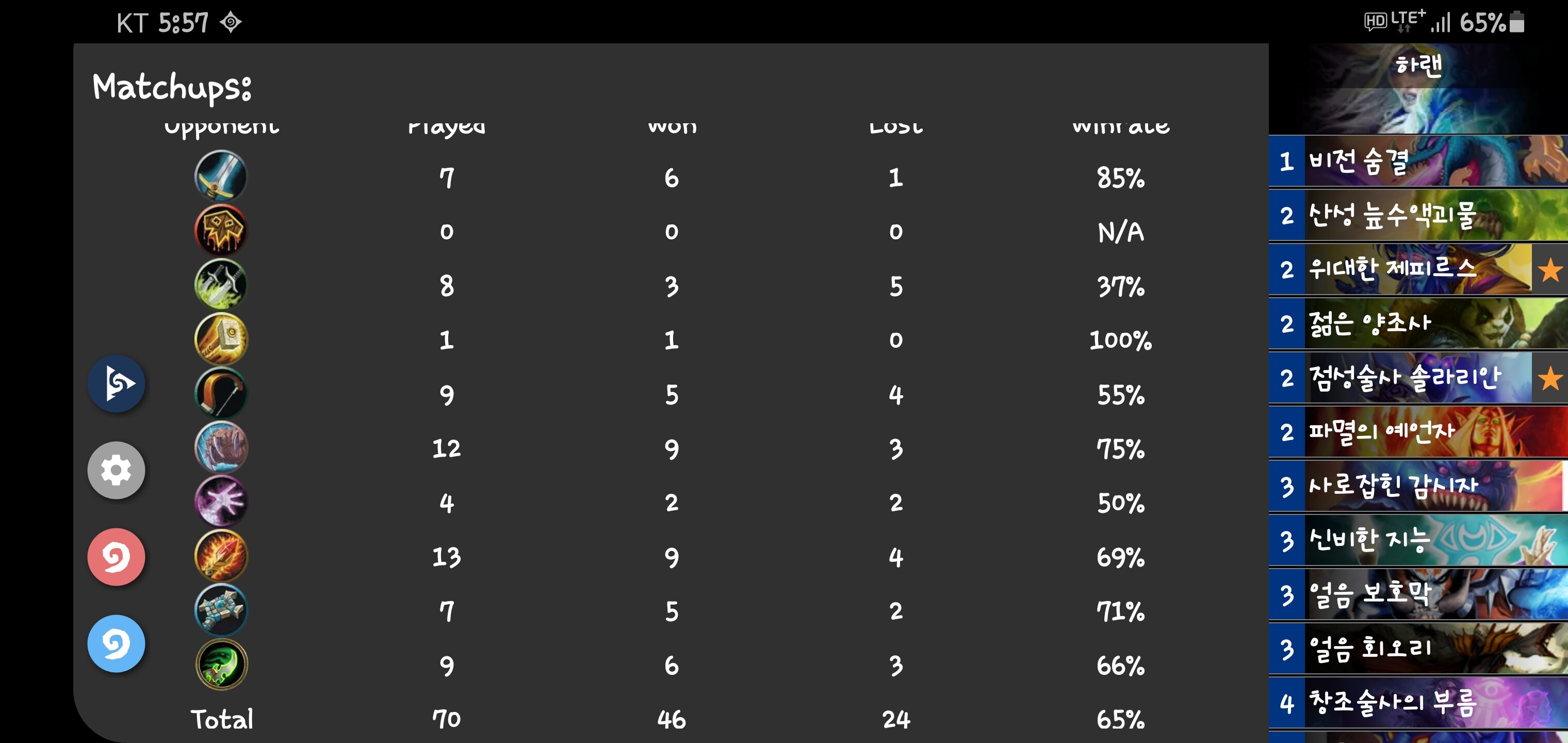The height and width of the screenshot is (743, 1568).
Task: Select the Rogue daggers opponent icon
Action: click(221, 284)
